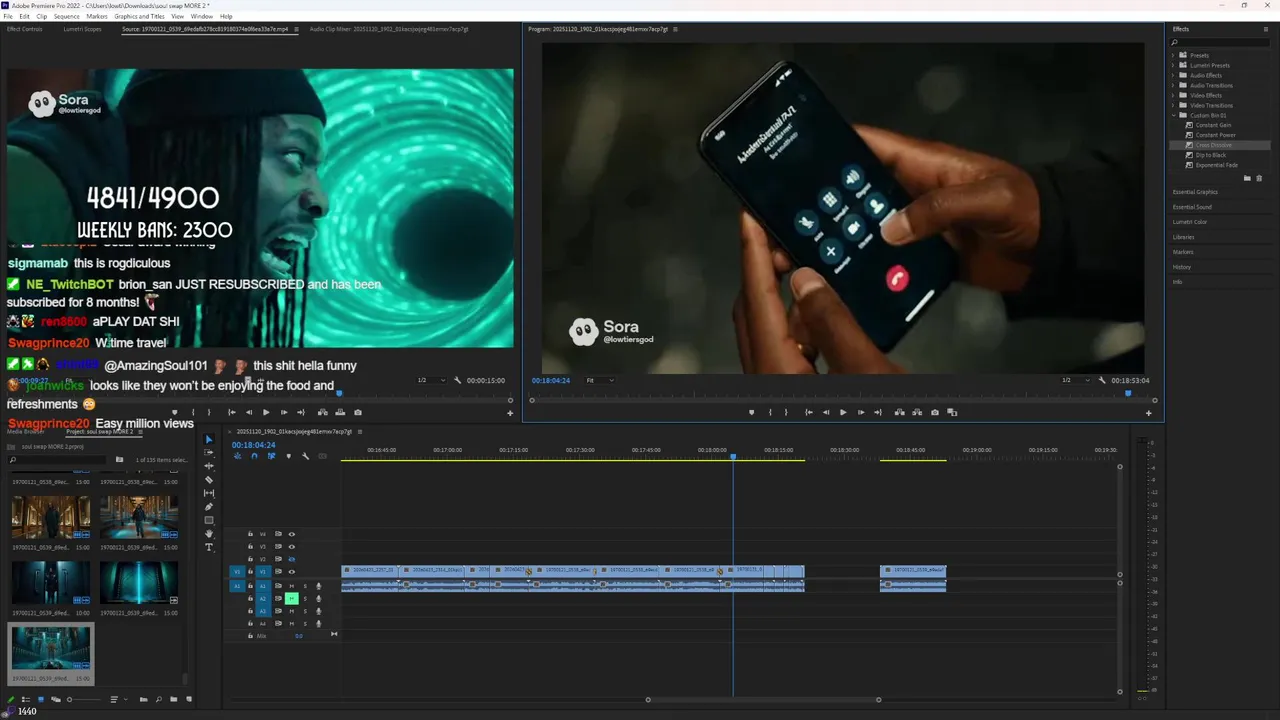This screenshot has width=1280, height=720.
Task: Solo the A3 audio track
Action: [x=305, y=611]
